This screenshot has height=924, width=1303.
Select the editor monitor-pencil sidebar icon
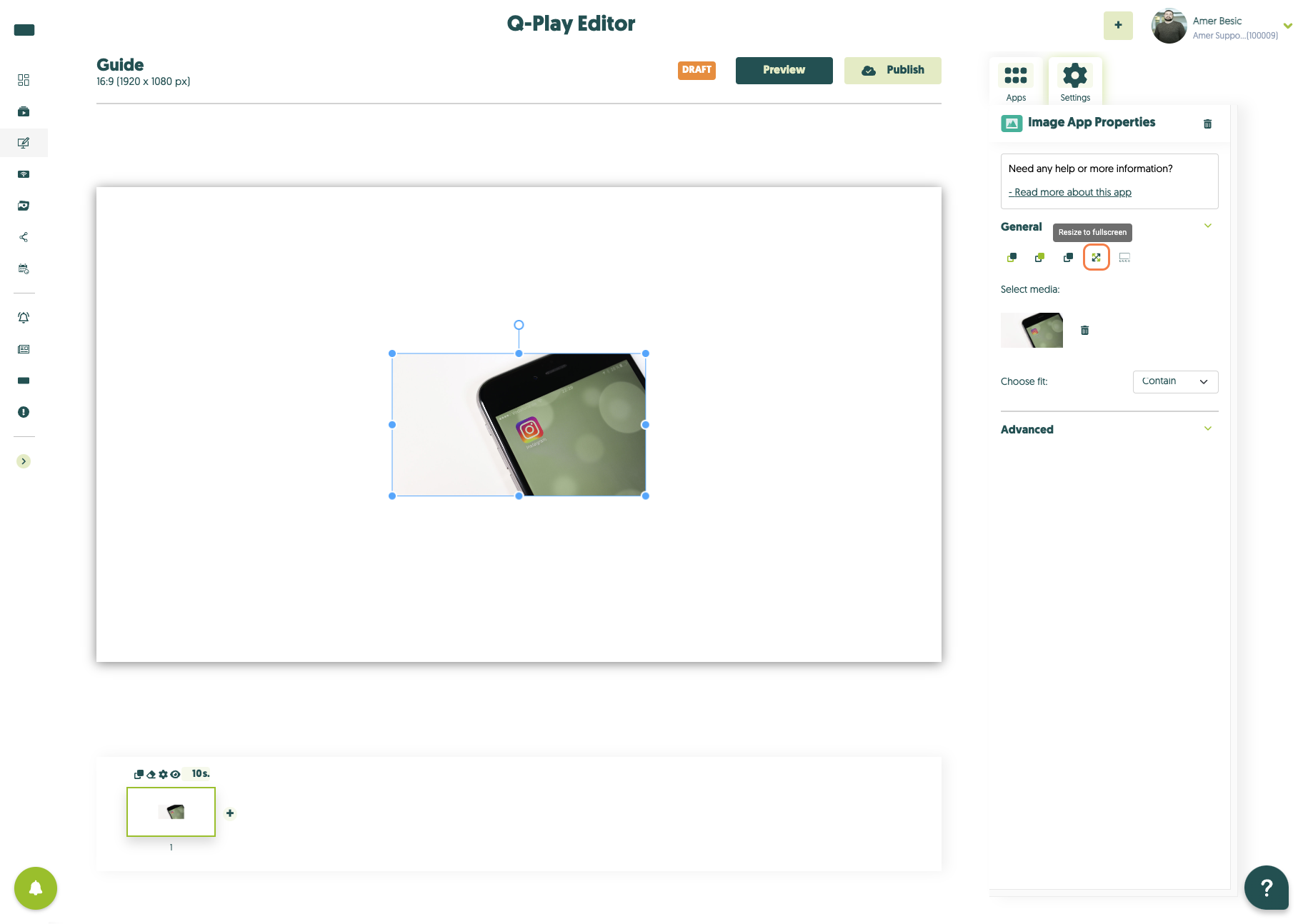click(24, 143)
